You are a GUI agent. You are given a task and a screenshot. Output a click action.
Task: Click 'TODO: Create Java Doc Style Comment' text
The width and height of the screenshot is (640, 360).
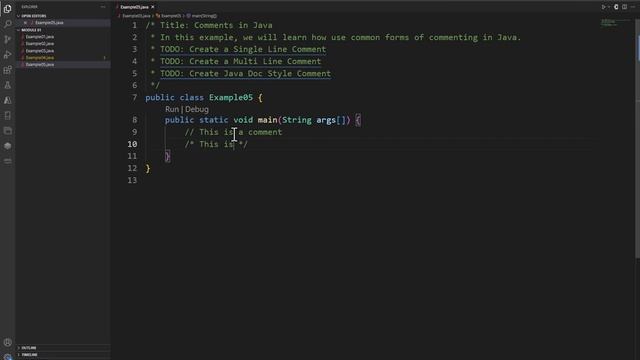click(x=245, y=74)
